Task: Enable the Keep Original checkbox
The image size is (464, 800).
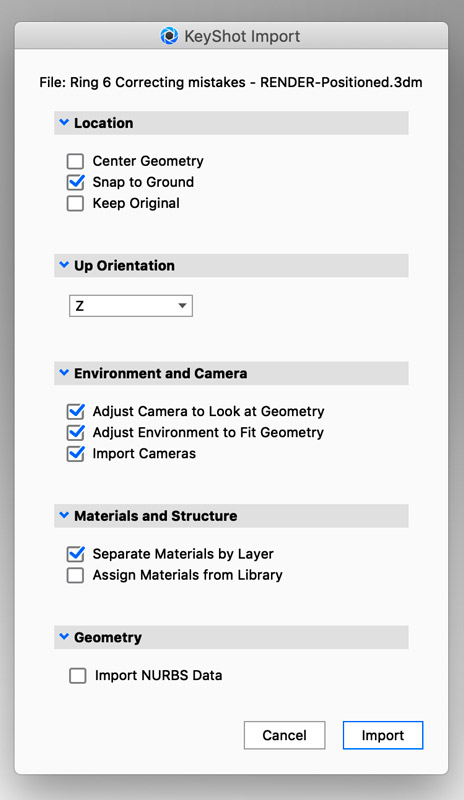Action: click(76, 204)
